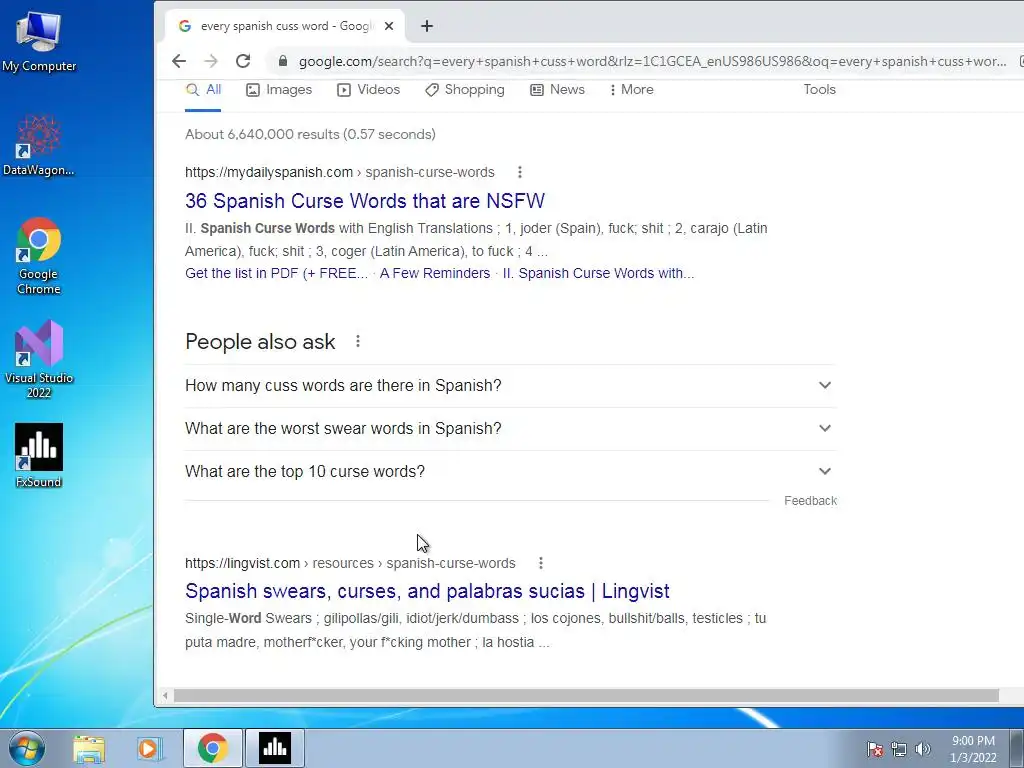1024x768 pixels.
Task: Open the taskbar clock showing 9:00 PM
Action: [973, 749]
